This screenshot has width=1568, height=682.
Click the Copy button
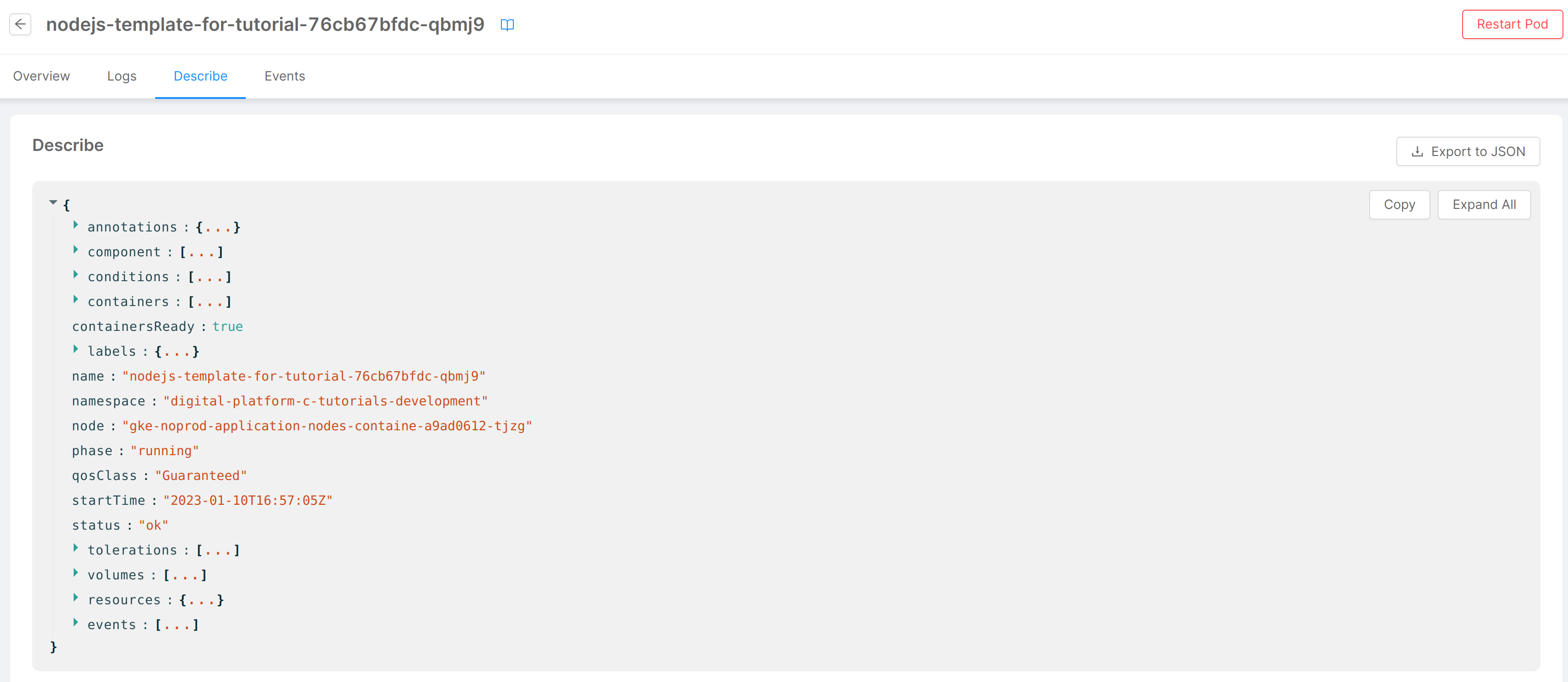[x=1399, y=205]
